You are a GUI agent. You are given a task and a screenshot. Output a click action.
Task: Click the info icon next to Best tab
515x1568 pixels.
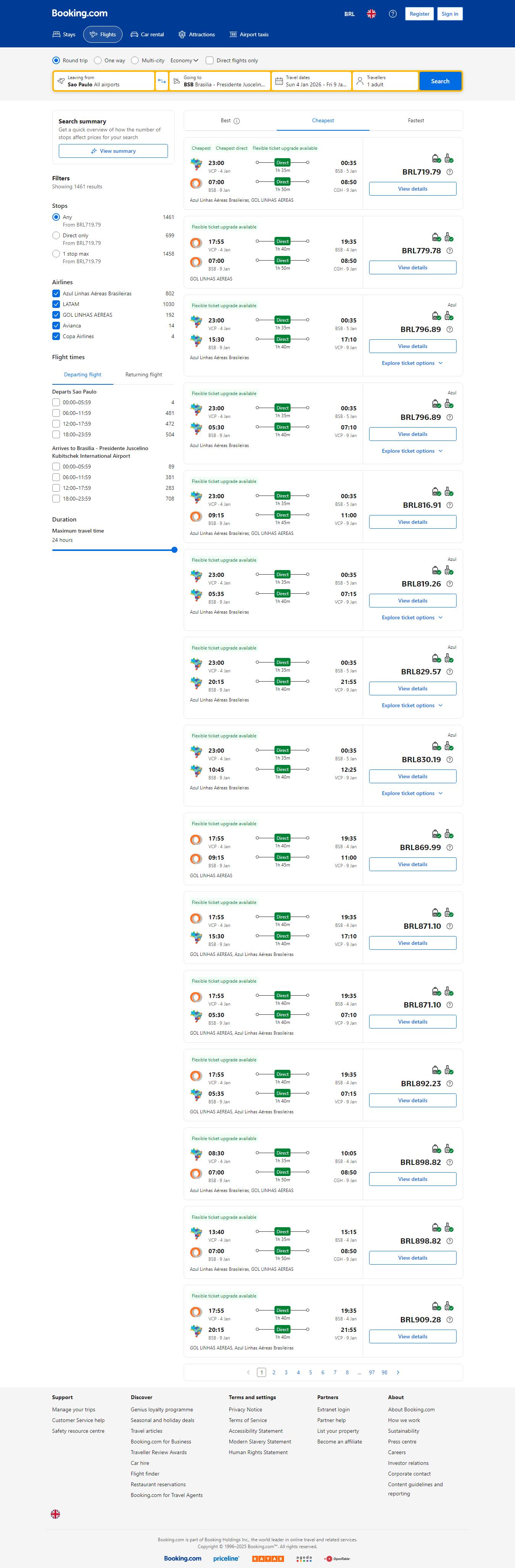coord(237,121)
